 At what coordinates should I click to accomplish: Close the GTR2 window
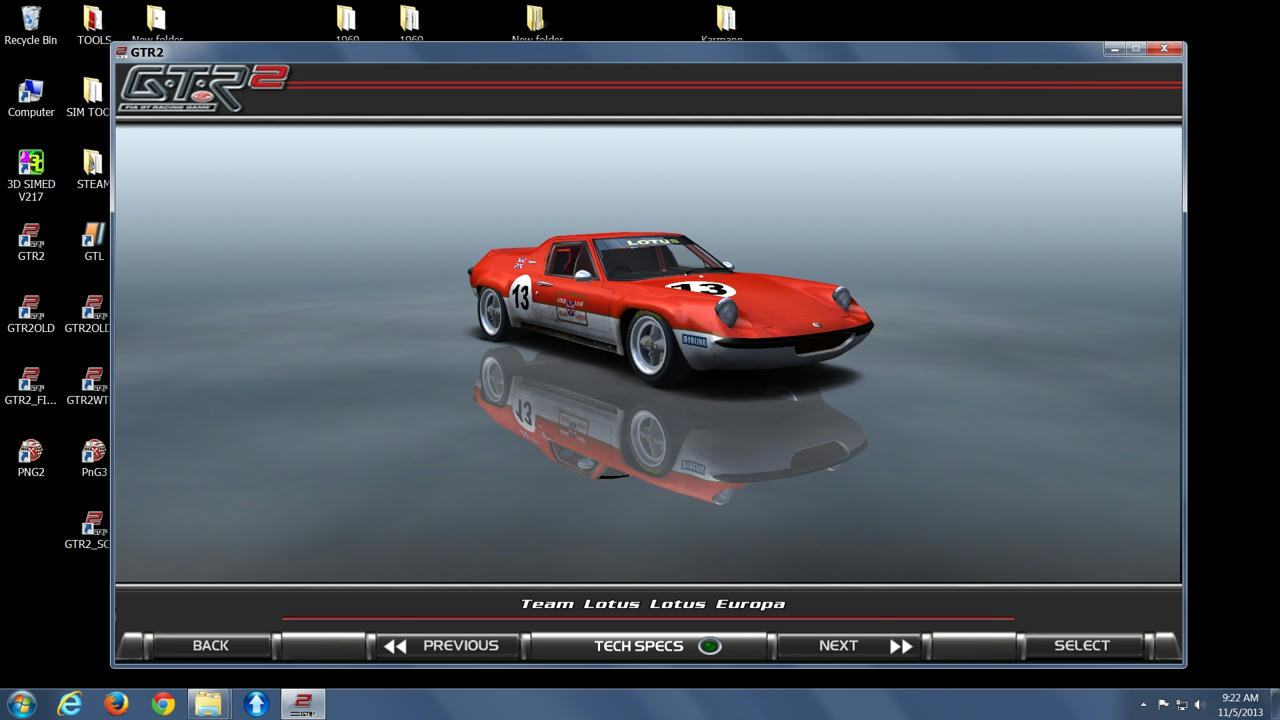coord(1164,48)
